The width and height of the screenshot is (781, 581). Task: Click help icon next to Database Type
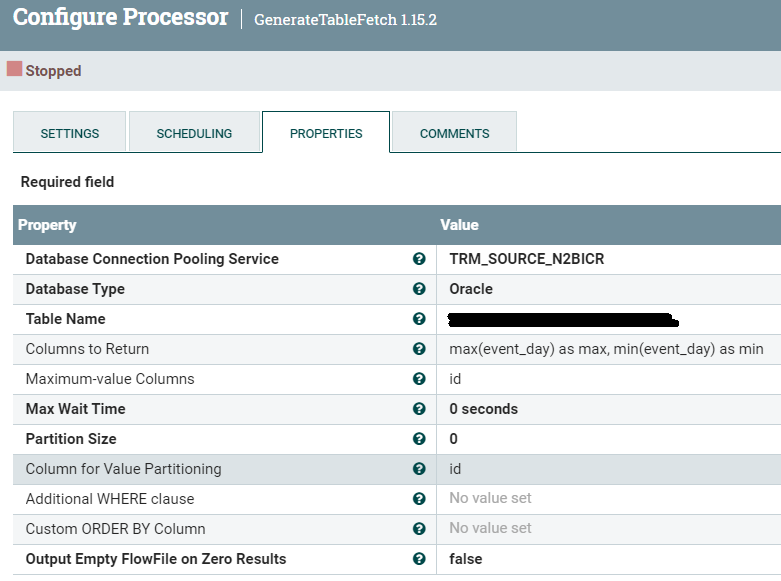(419, 289)
